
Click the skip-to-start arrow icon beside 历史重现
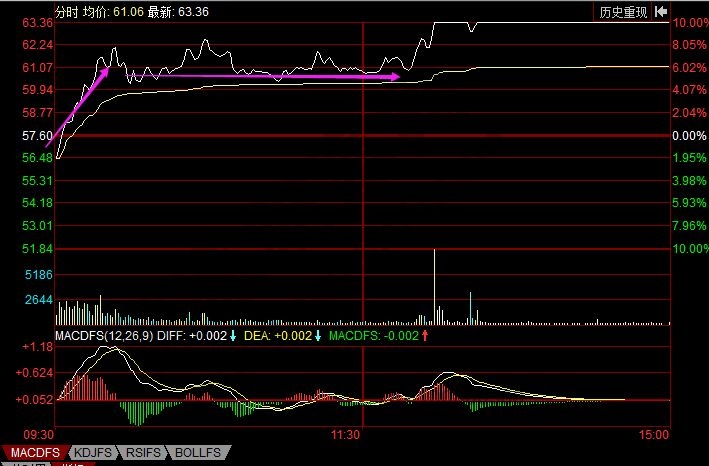coord(659,12)
